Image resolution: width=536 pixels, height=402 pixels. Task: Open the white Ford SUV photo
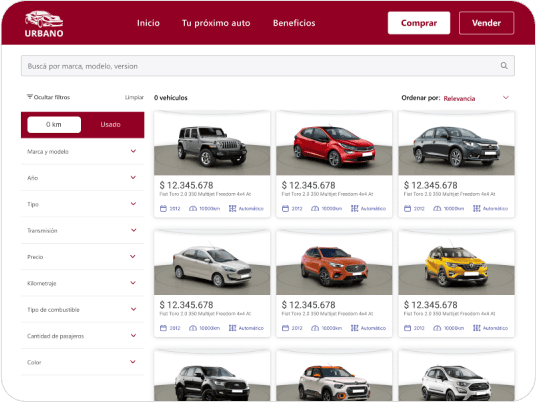pyautogui.click(x=456, y=375)
